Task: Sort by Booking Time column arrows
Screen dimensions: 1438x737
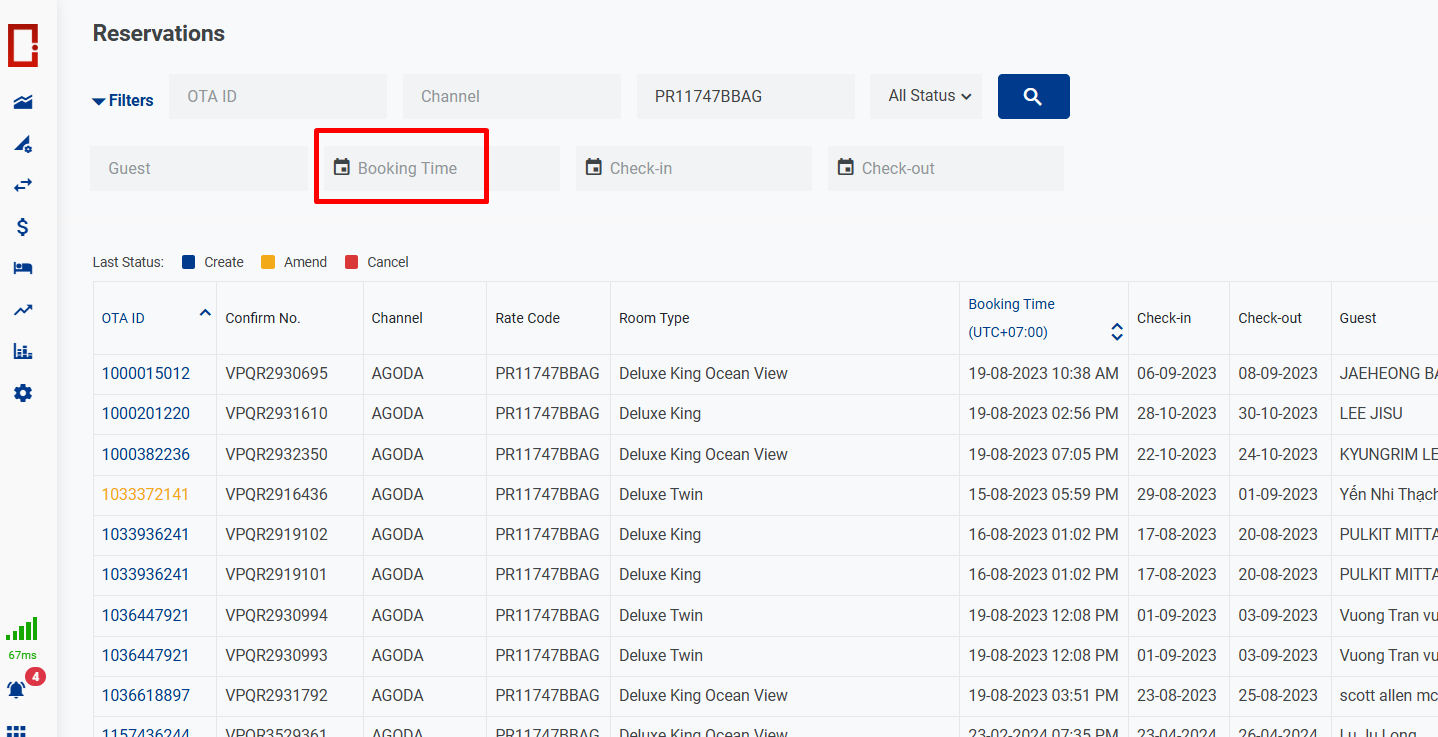Action: click(1117, 332)
